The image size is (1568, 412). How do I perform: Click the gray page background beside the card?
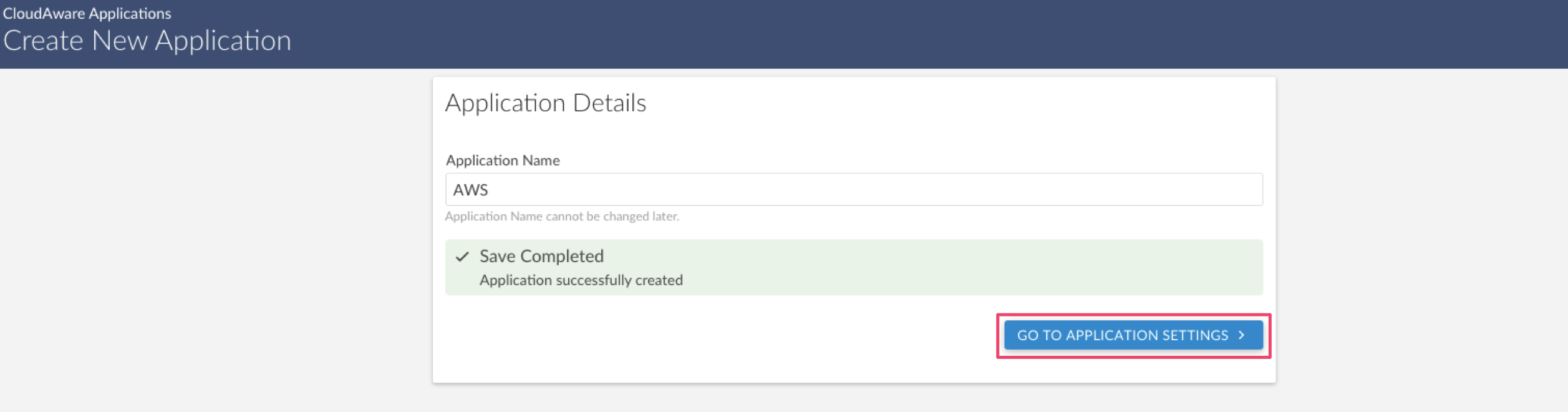point(212,237)
